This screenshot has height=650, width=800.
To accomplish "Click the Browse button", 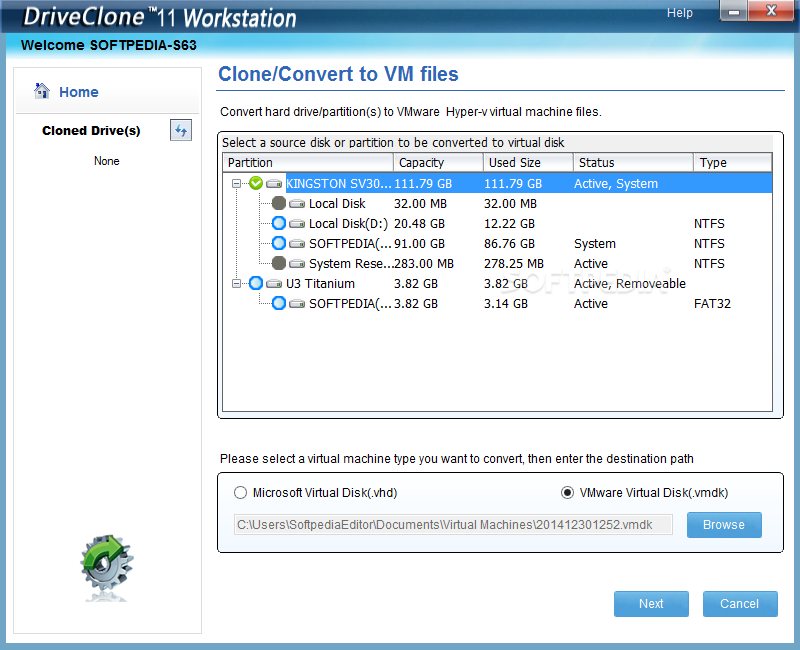I will point(724,525).
